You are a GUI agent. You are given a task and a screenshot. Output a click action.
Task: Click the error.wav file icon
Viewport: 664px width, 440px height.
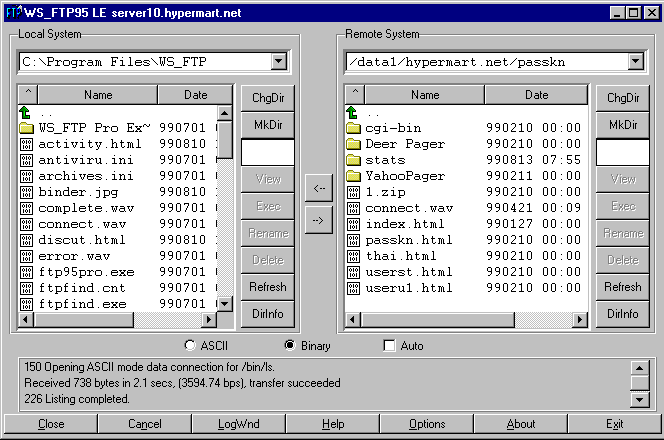point(26,256)
